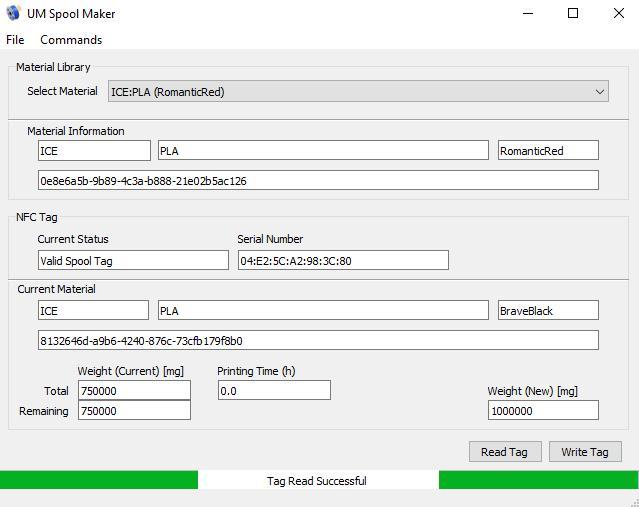
Task: Click the current GUID field starting 8132646d
Action: [x=318, y=340]
